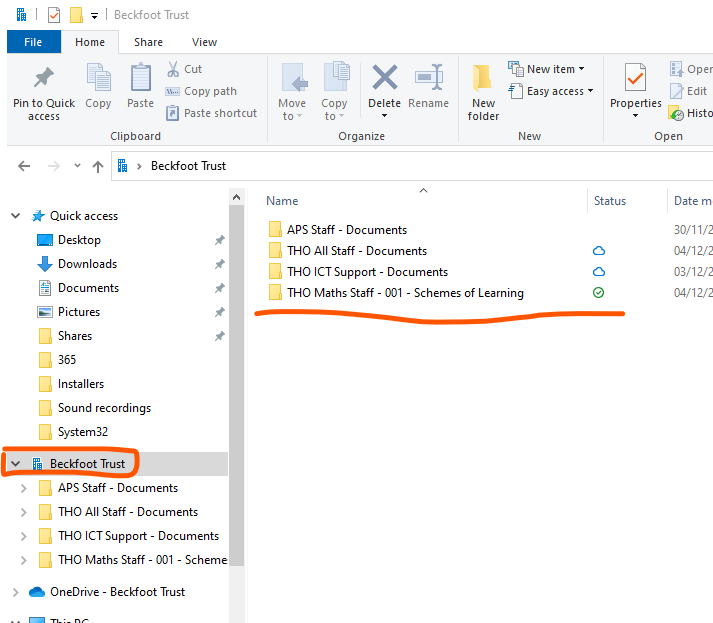713x623 pixels.
Task: Click Paste shortcut in the ribbon
Action: (211, 113)
